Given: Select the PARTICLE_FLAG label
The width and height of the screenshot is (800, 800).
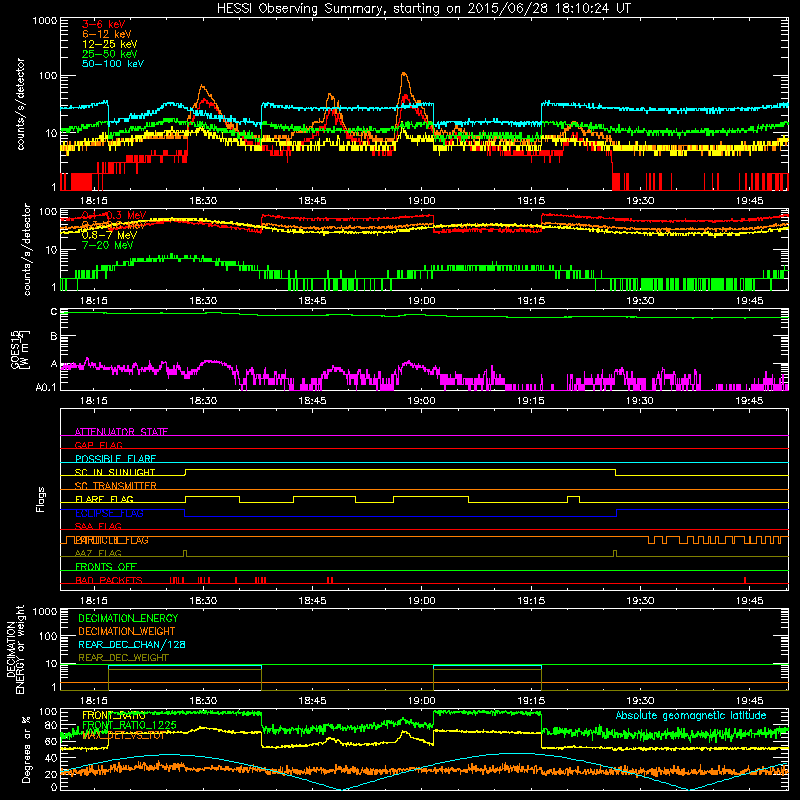Looking at the screenshot, I should click(x=112, y=540).
